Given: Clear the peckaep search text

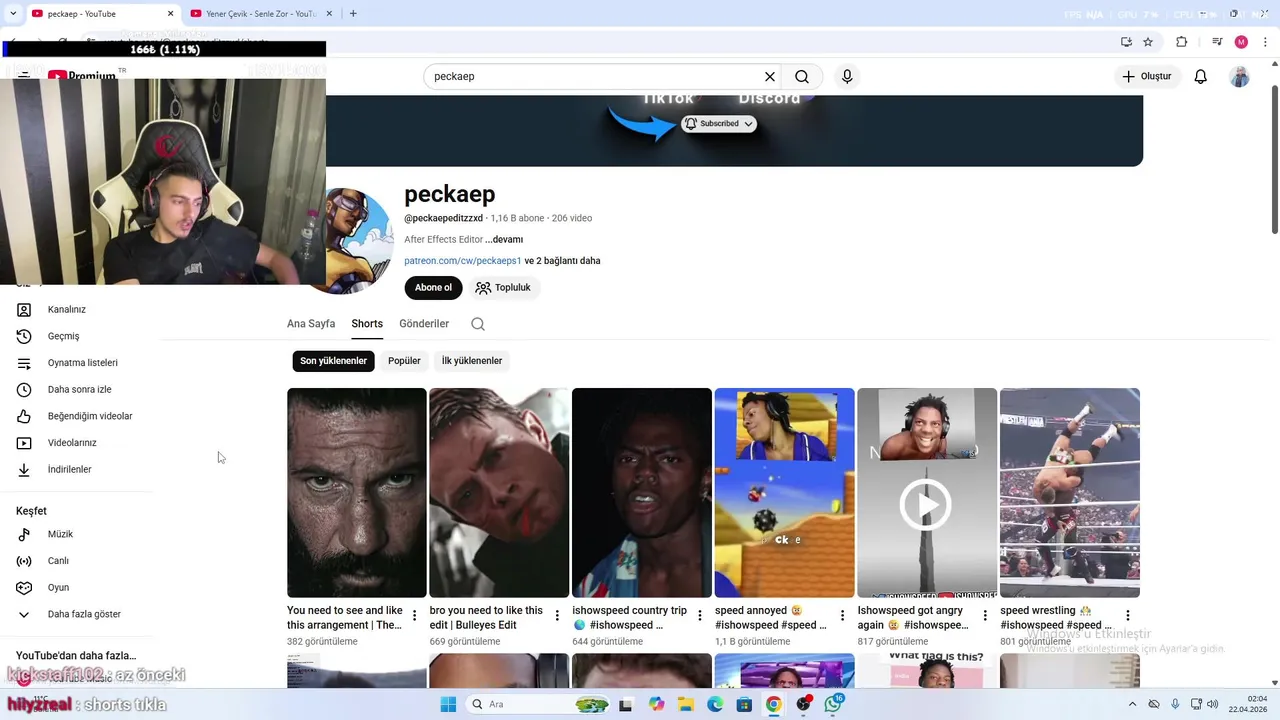Looking at the screenshot, I should (770, 77).
